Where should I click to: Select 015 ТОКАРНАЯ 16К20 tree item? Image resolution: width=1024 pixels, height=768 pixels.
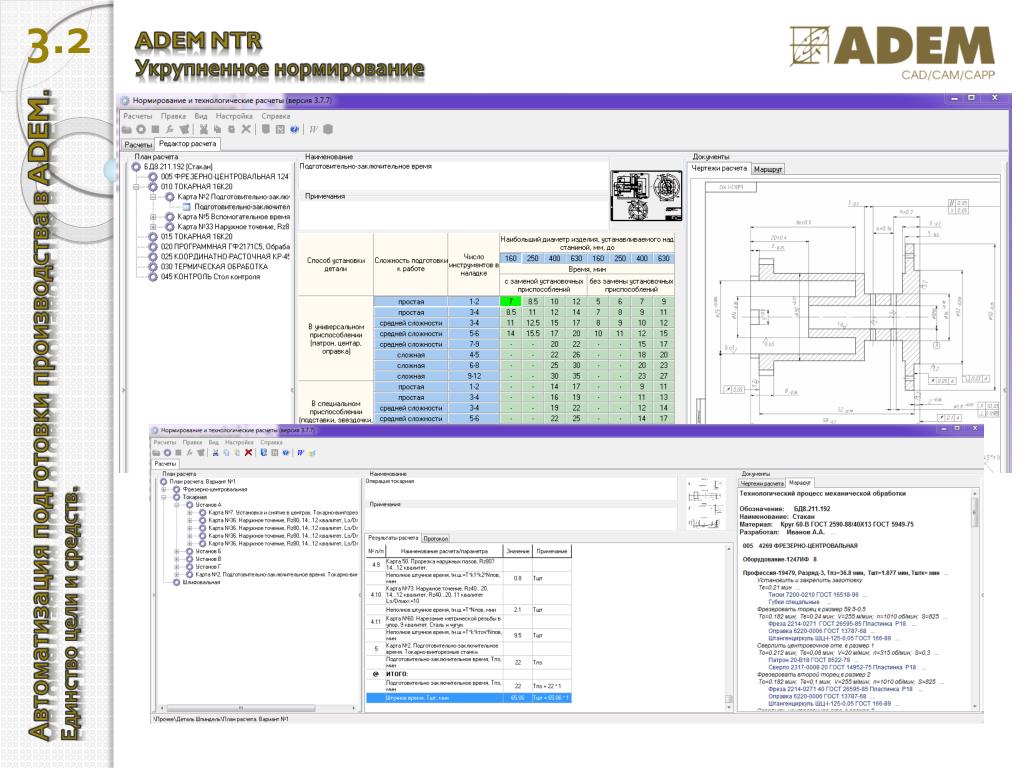pos(197,236)
